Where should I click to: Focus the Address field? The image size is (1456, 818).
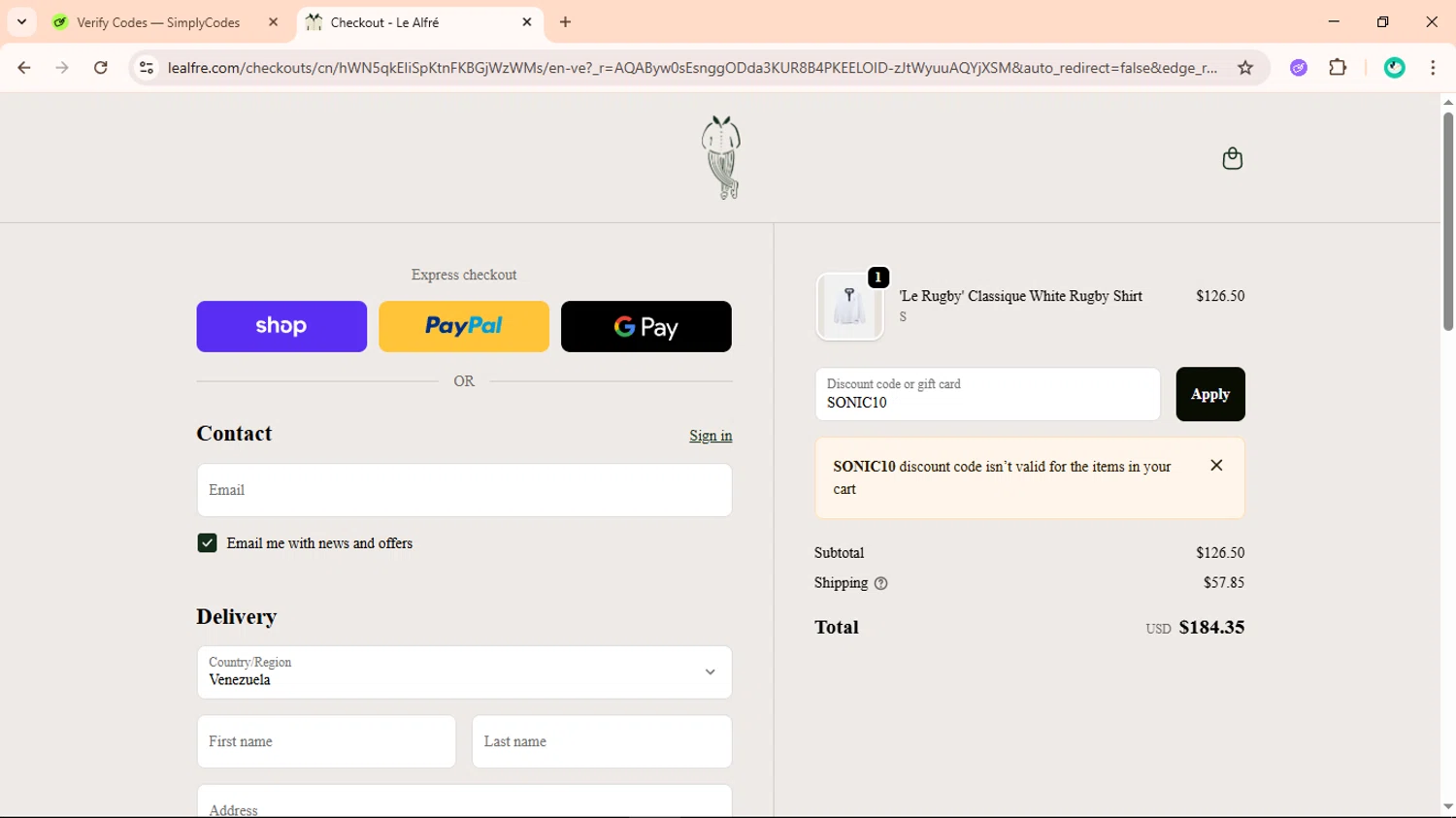coord(464,802)
